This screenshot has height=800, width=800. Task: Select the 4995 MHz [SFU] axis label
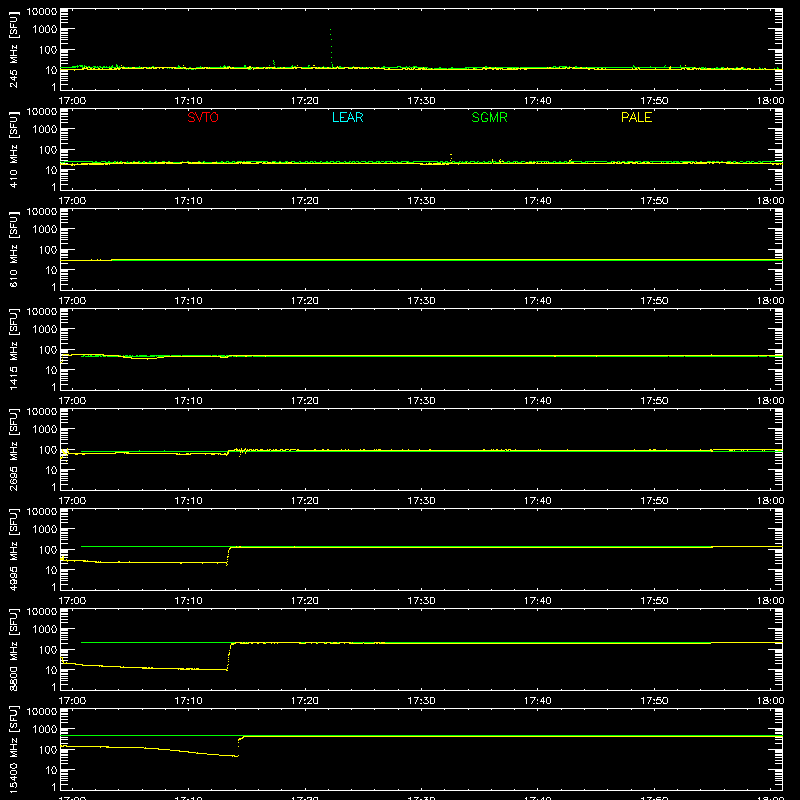coord(14,549)
